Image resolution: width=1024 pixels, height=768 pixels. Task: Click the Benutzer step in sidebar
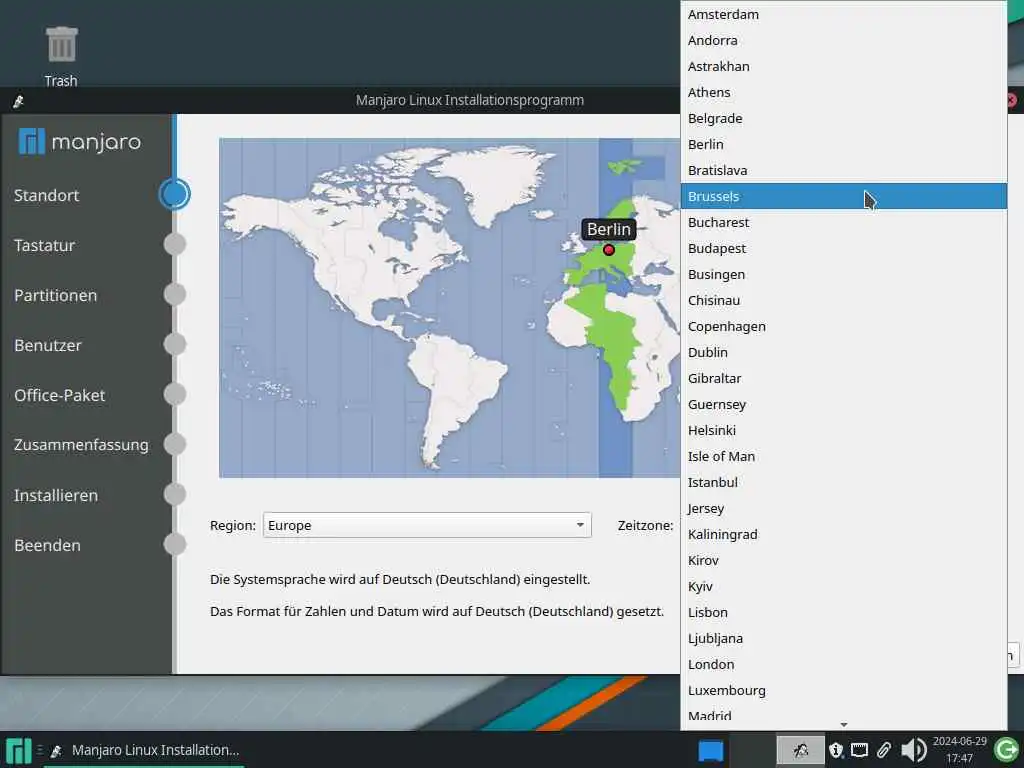48,345
